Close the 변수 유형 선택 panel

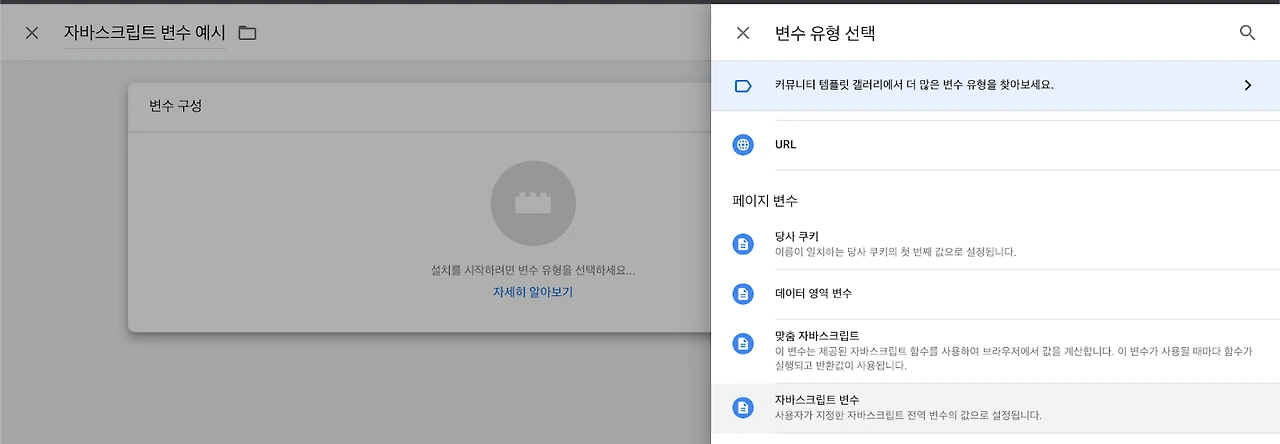coord(742,33)
